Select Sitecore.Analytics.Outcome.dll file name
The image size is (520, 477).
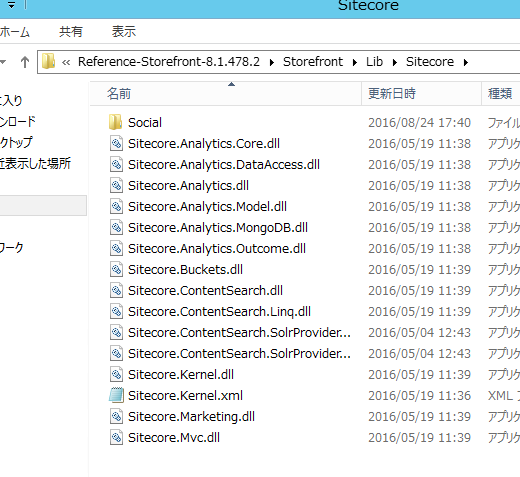point(217,249)
